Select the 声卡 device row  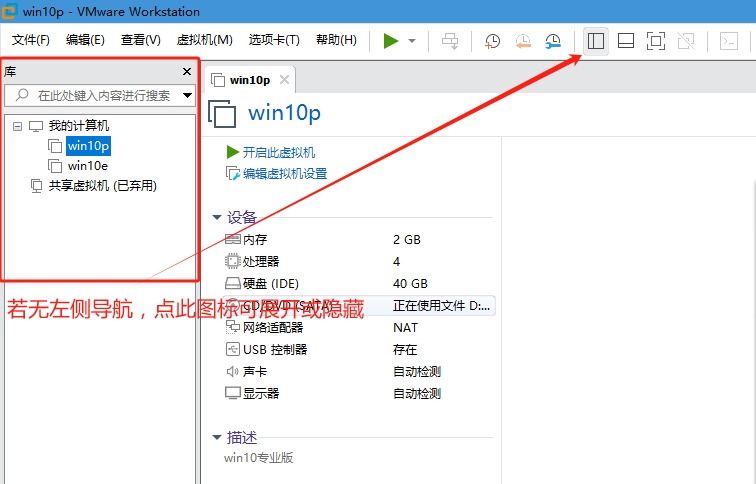(359, 372)
